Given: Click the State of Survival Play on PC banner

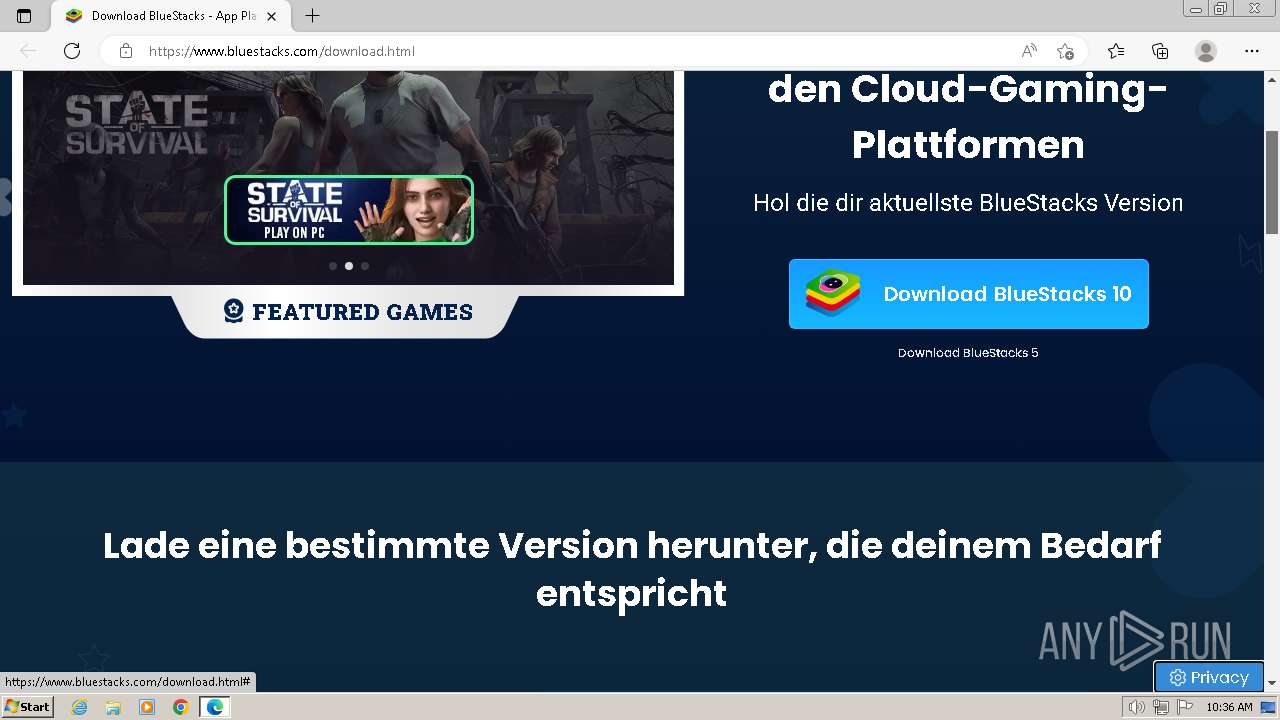Looking at the screenshot, I should [349, 210].
